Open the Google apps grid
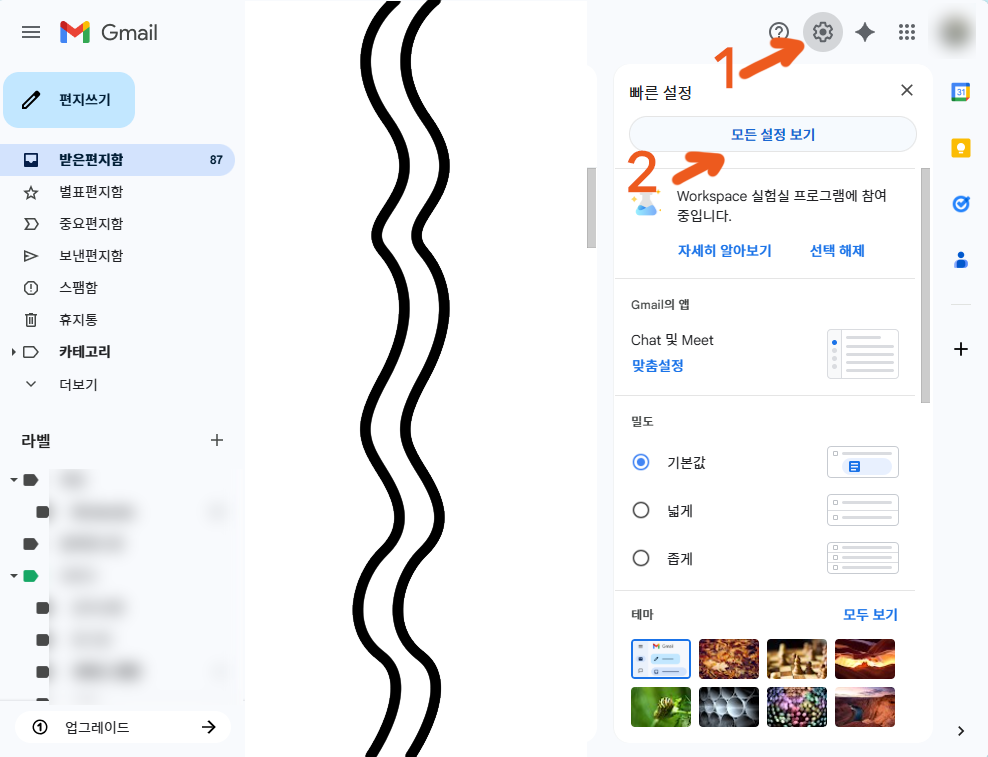Image resolution: width=988 pixels, height=757 pixels. pyautogui.click(x=906, y=32)
